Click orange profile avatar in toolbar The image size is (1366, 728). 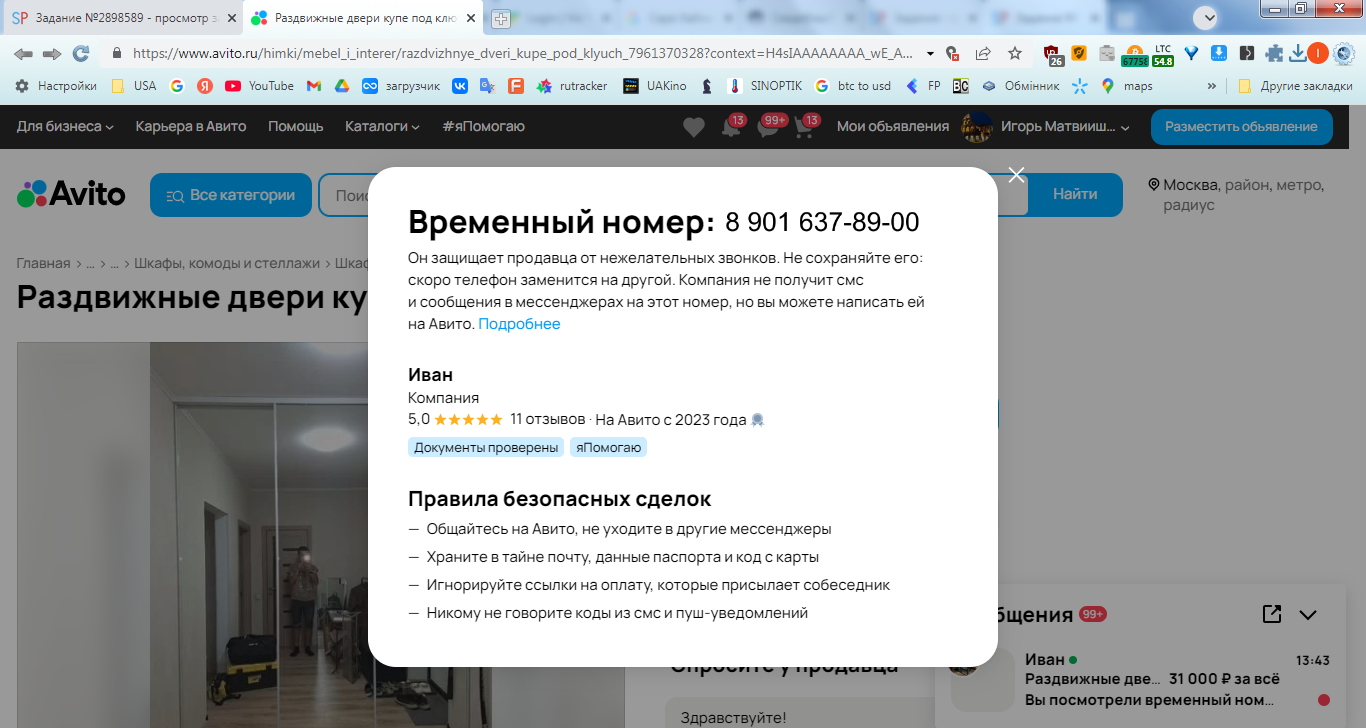[x=1318, y=54]
